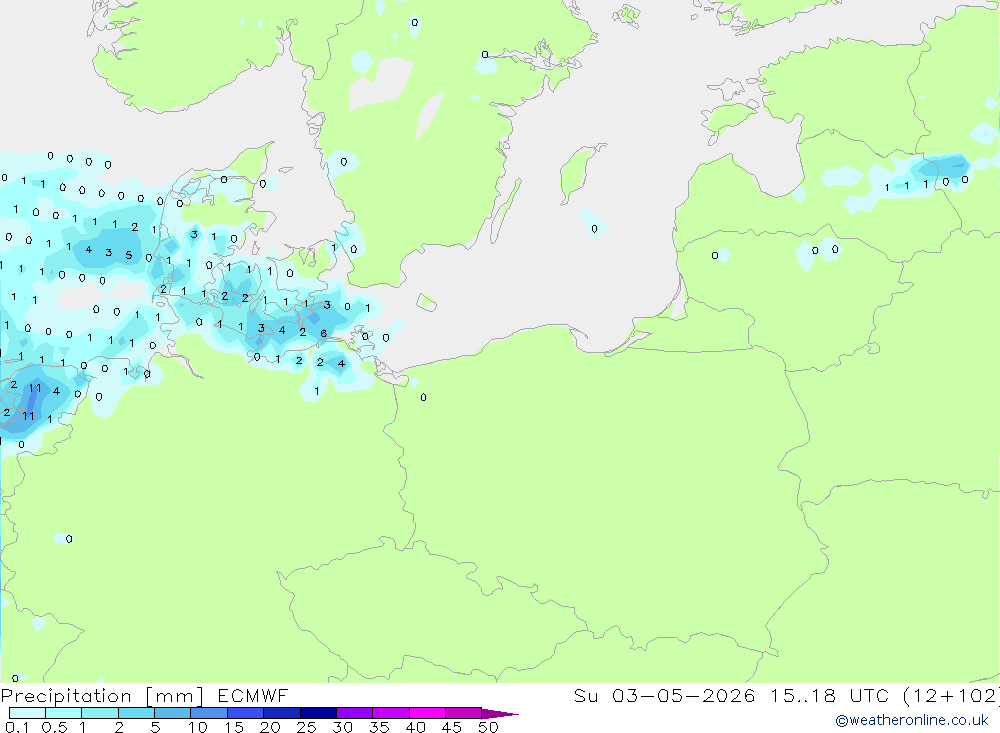The width and height of the screenshot is (1000, 733).
Task: Click the '45' legend scale label
Action: (x=452, y=727)
